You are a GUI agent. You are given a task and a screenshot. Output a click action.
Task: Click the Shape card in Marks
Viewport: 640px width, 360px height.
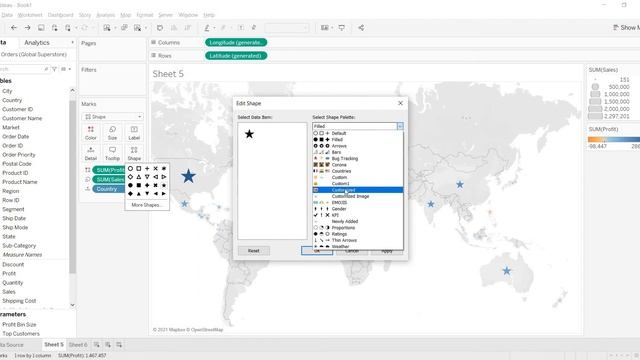point(134,153)
